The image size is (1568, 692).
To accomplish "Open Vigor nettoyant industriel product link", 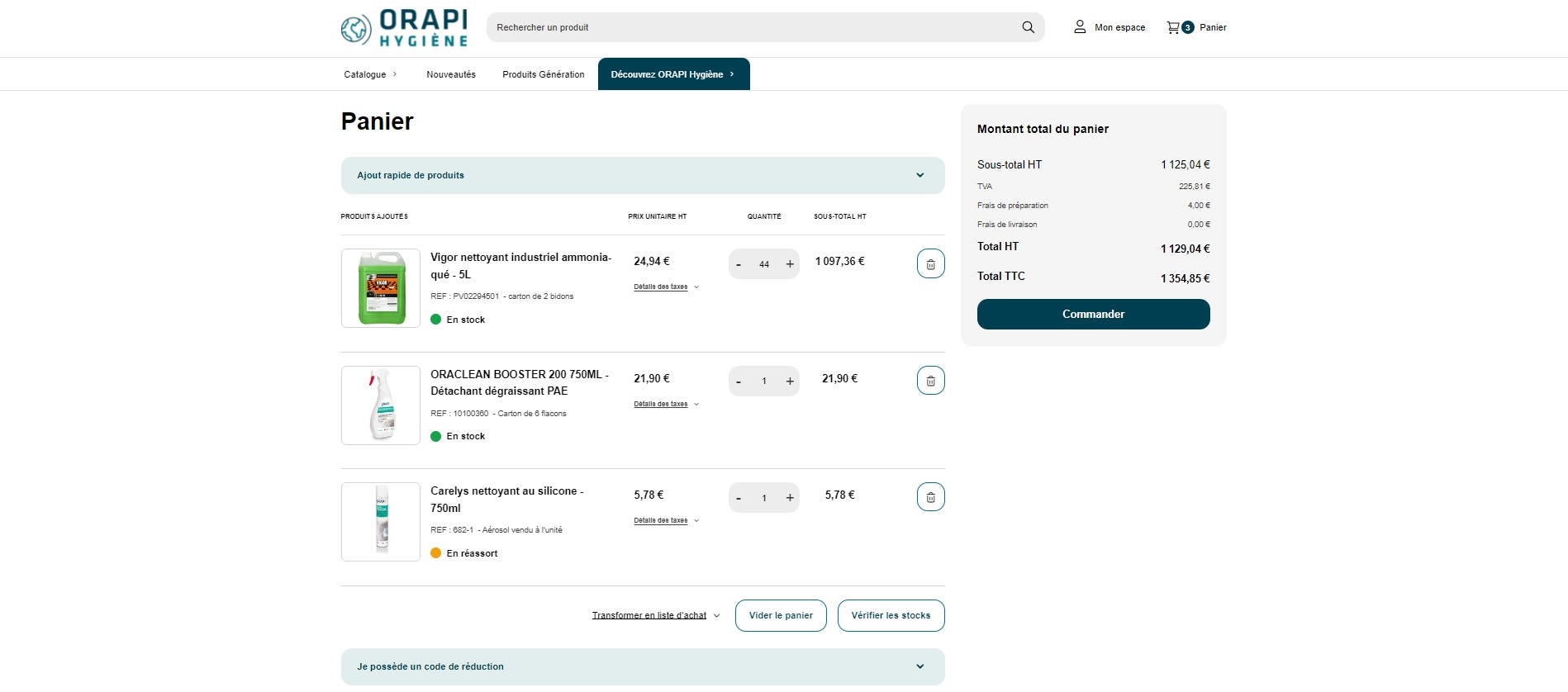I will [x=520, y=266].
